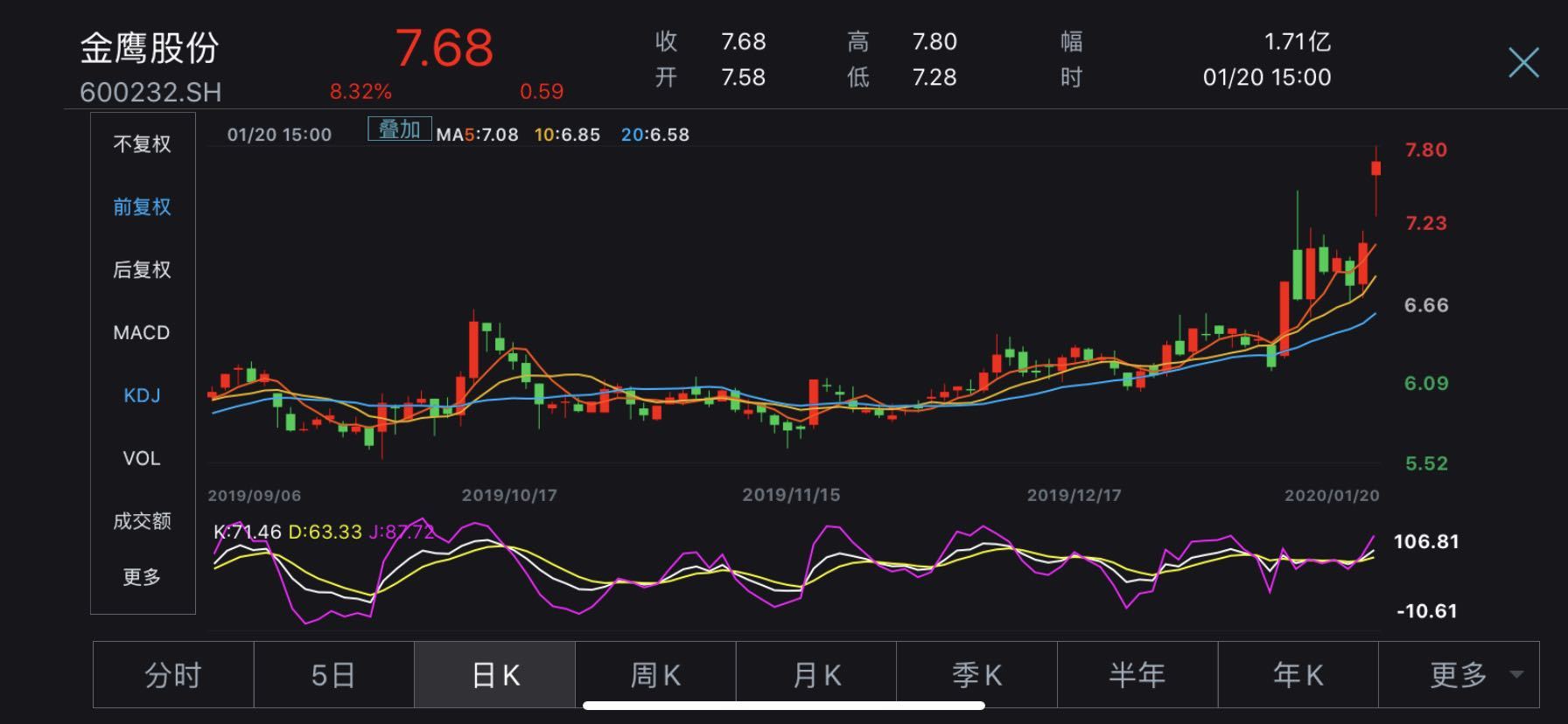Switch to the 半年 tab
1568x724 pixels.
(x=1137, y=674)
